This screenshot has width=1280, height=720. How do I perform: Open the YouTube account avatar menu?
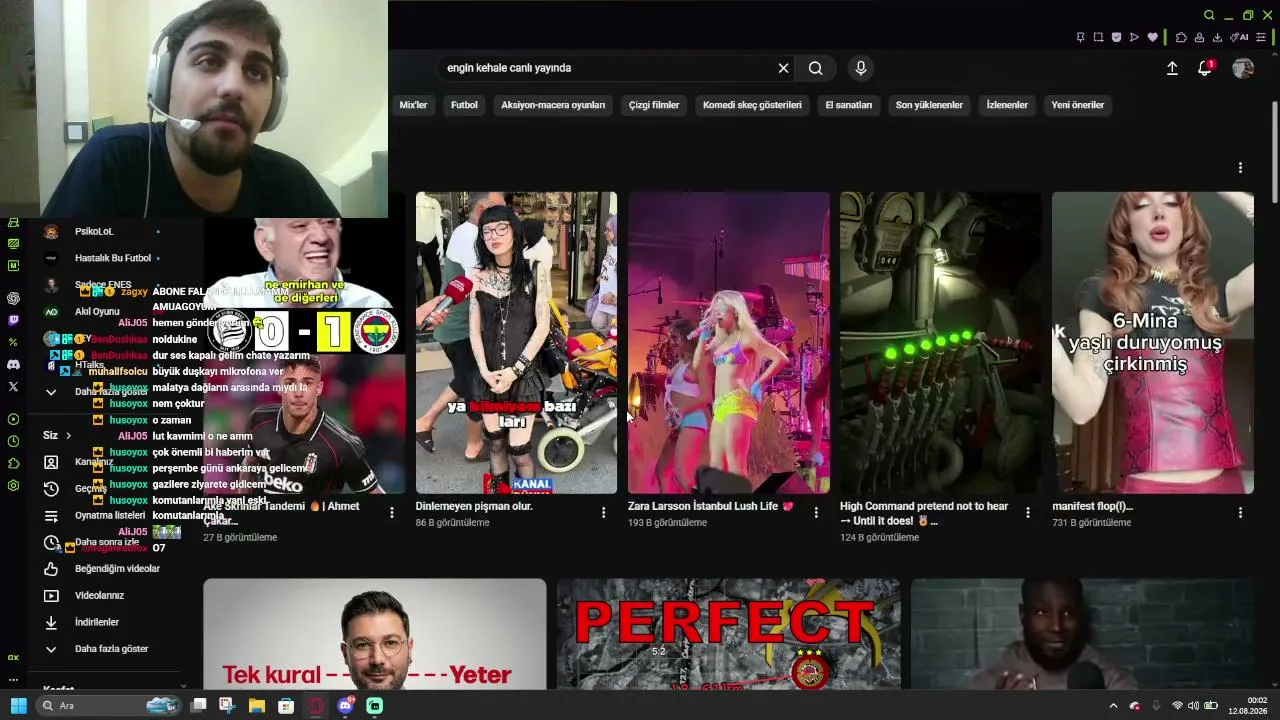1243,68
